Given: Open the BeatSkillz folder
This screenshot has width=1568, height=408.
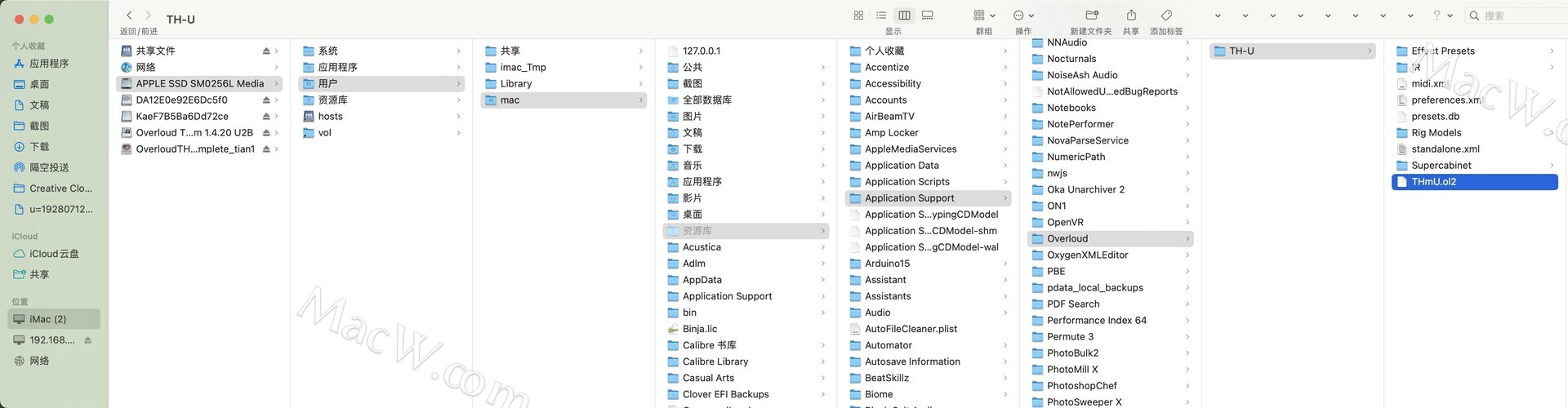Looking at the screenshot, I should (928, 378).
